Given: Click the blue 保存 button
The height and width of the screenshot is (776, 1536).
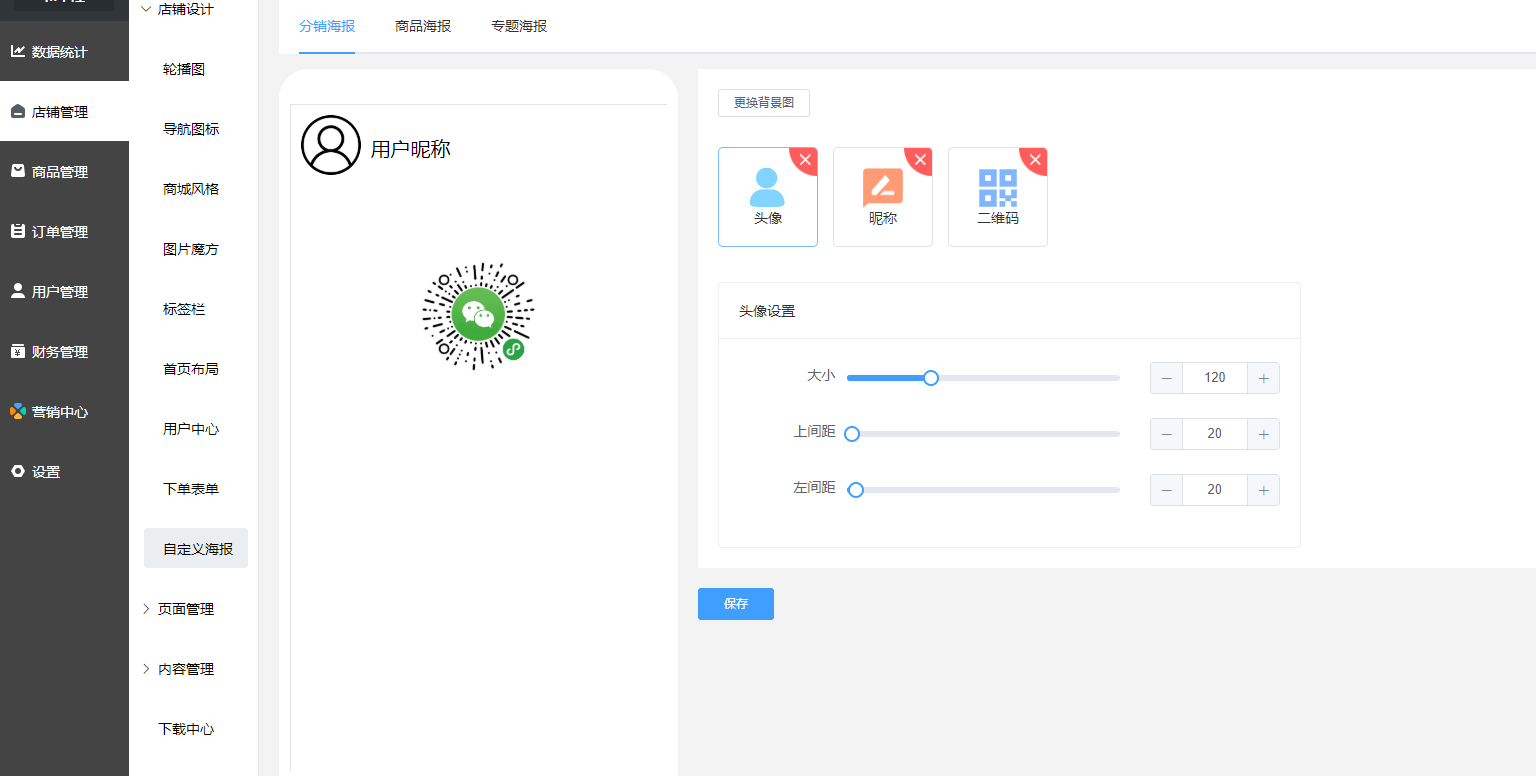Looking at the screenshot, I should 736,604.
